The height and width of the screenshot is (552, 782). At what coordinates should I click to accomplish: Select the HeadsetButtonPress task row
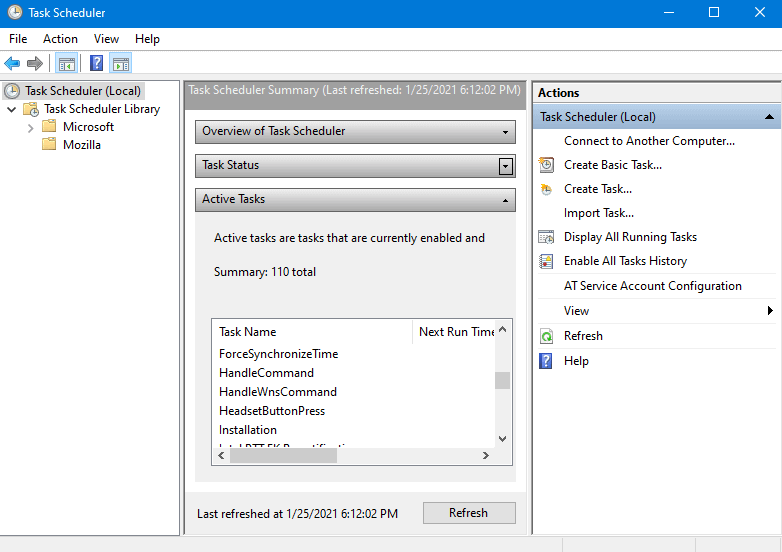point(272,411)
